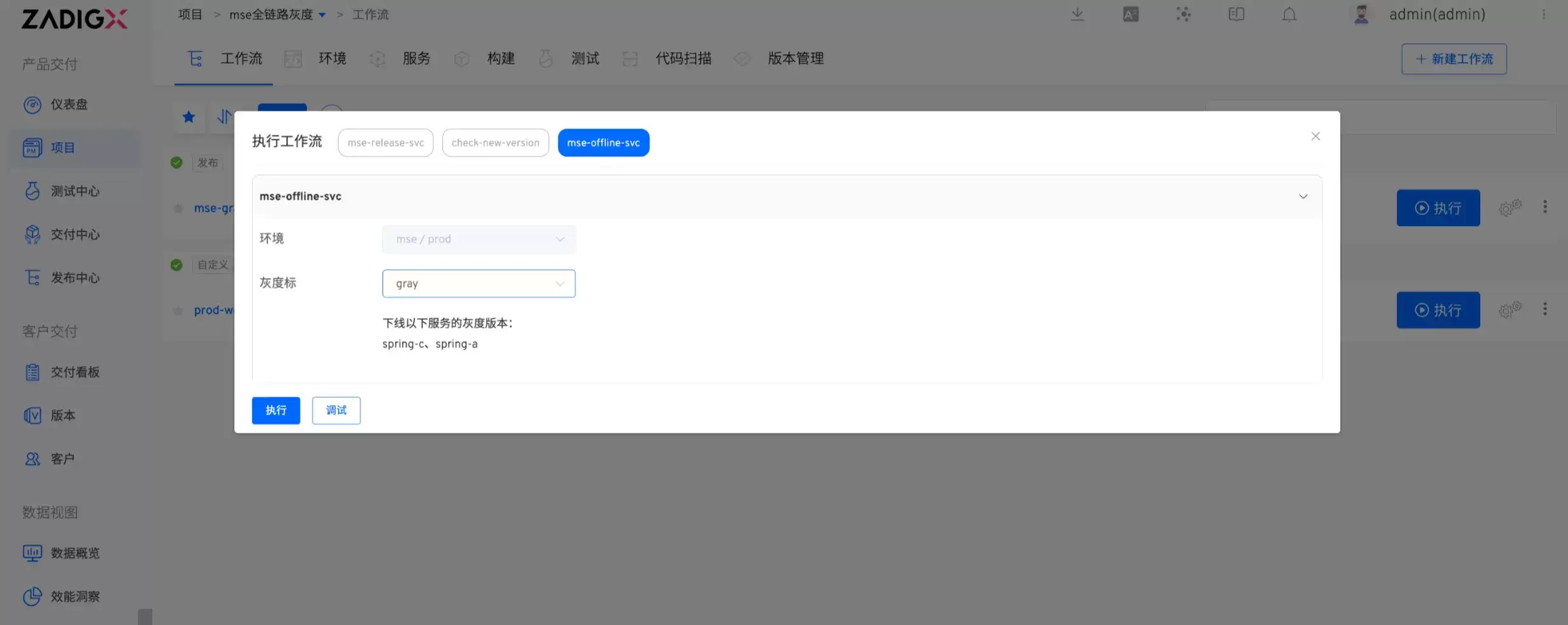Open more options for prod-w workflow row
The height and width of the screenshot is (625, 1568).
[x=1544, y=309]
